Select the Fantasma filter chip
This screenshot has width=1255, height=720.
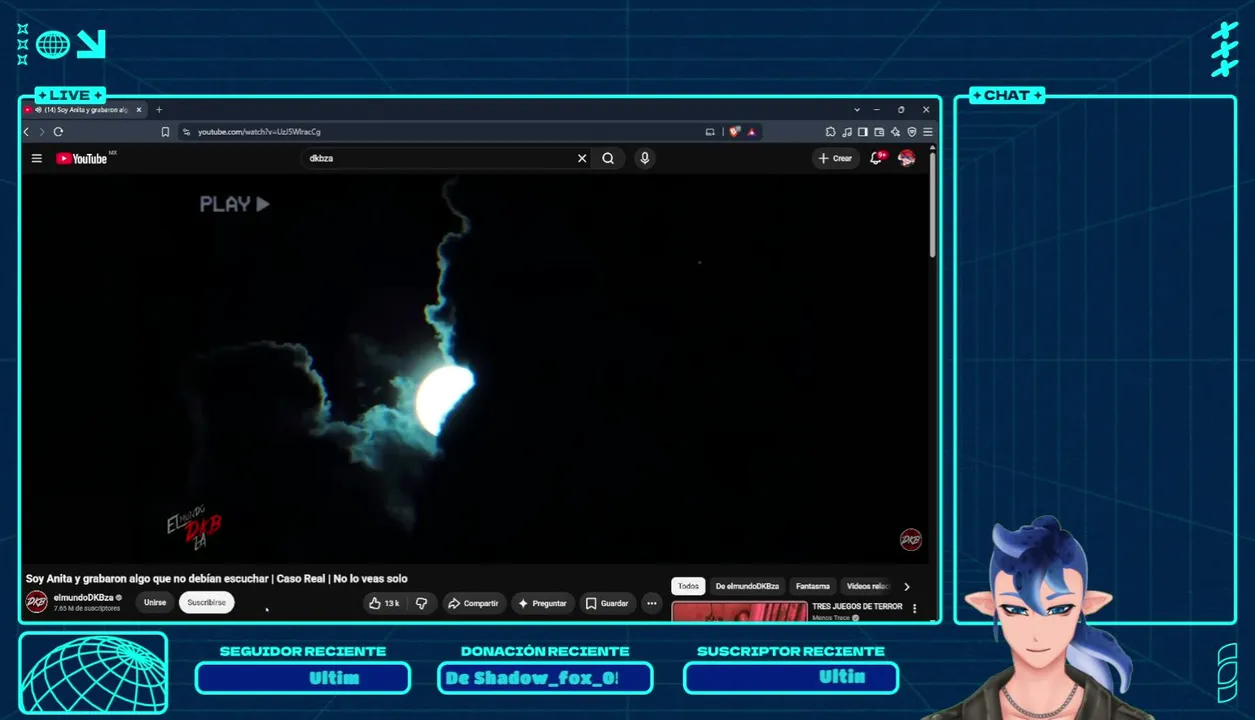click(x=813, y=586)
